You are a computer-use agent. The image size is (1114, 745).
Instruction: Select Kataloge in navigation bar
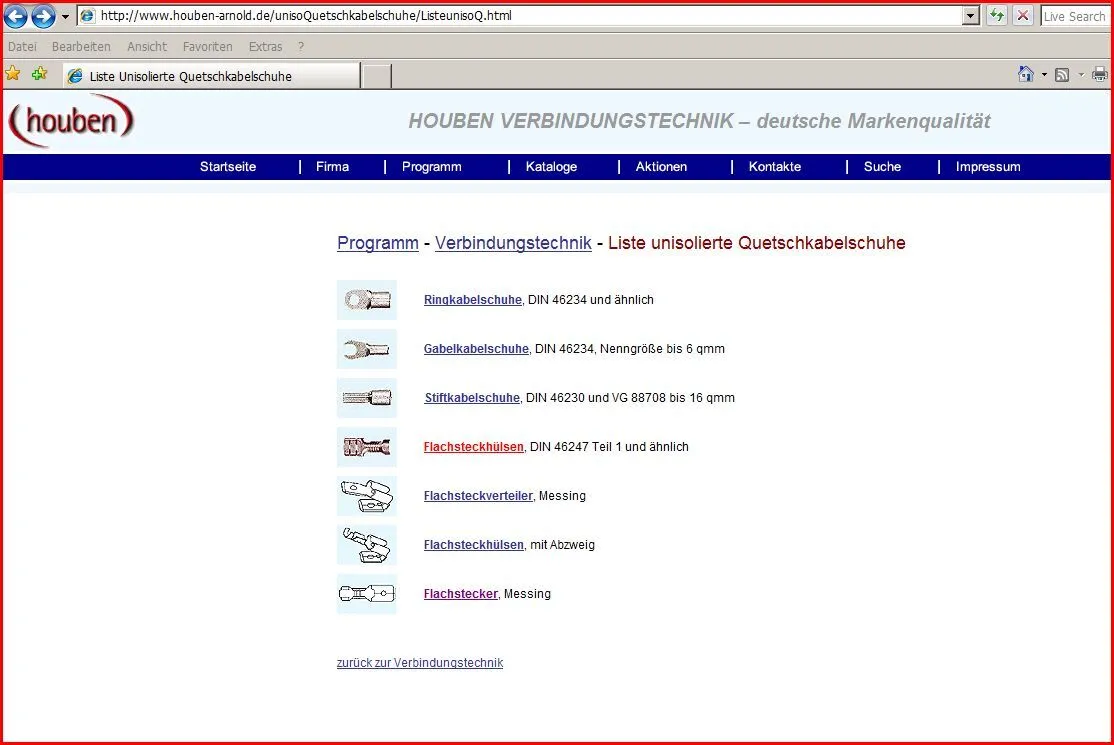tap(551, 167)
